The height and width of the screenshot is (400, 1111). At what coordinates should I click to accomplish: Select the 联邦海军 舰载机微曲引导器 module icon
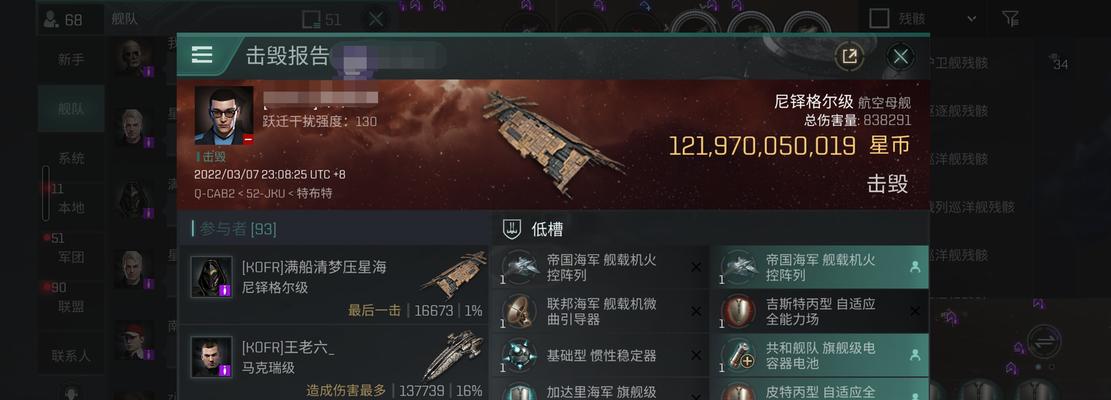tap(519, 311)
